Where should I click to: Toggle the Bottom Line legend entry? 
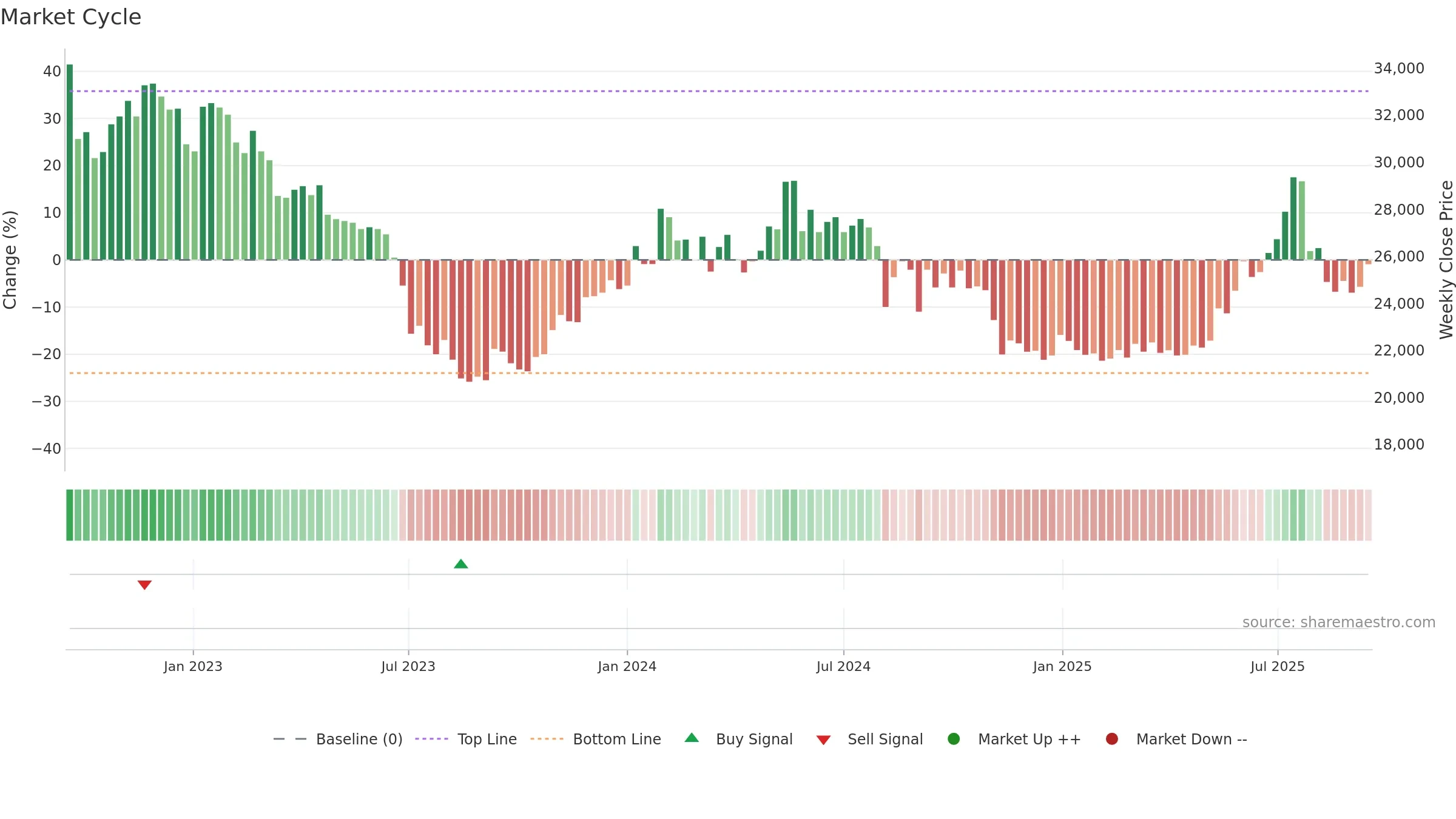pyautogui.click(x=596, y=739)
